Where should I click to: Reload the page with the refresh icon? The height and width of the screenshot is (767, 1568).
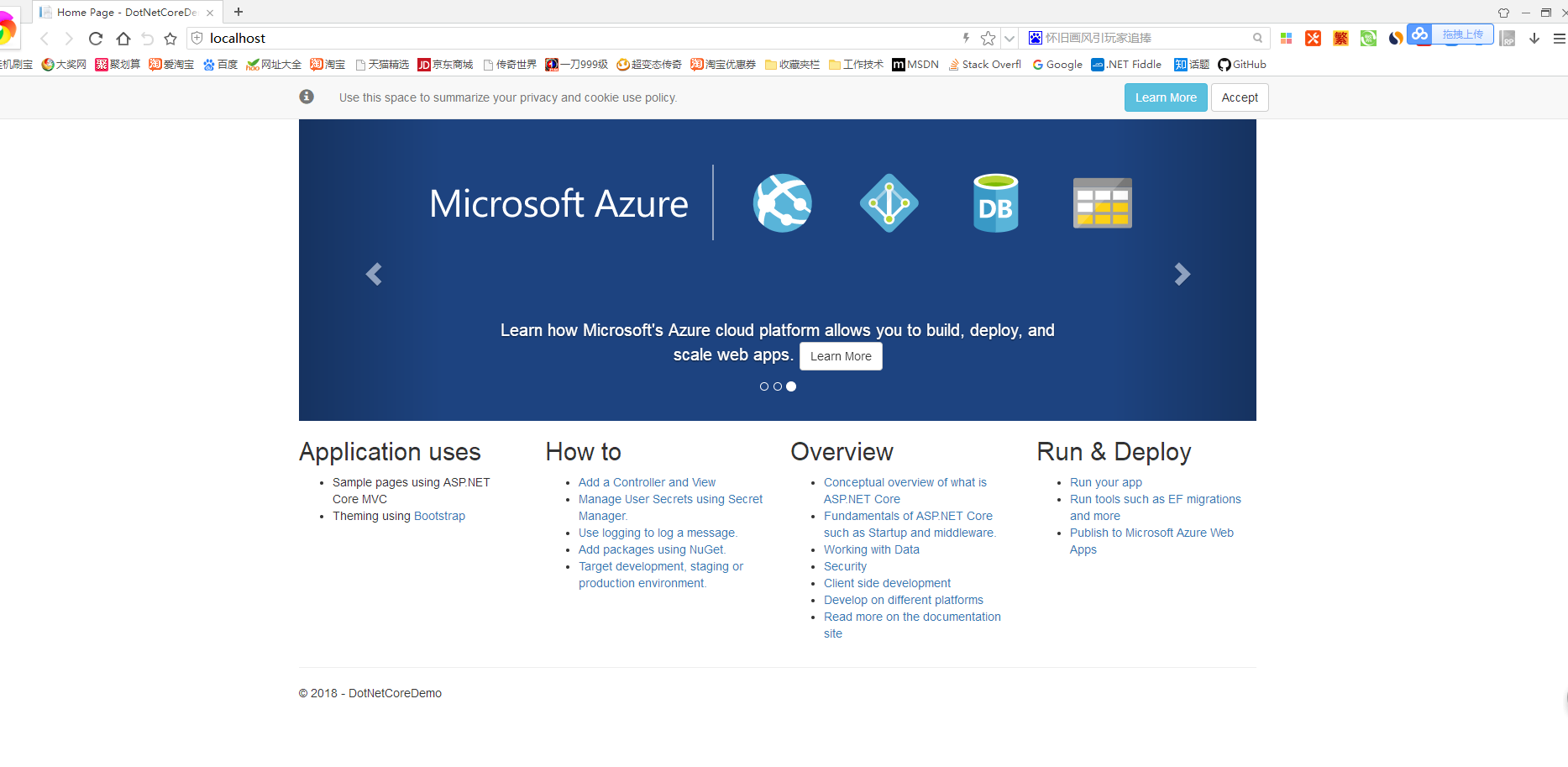96,39
